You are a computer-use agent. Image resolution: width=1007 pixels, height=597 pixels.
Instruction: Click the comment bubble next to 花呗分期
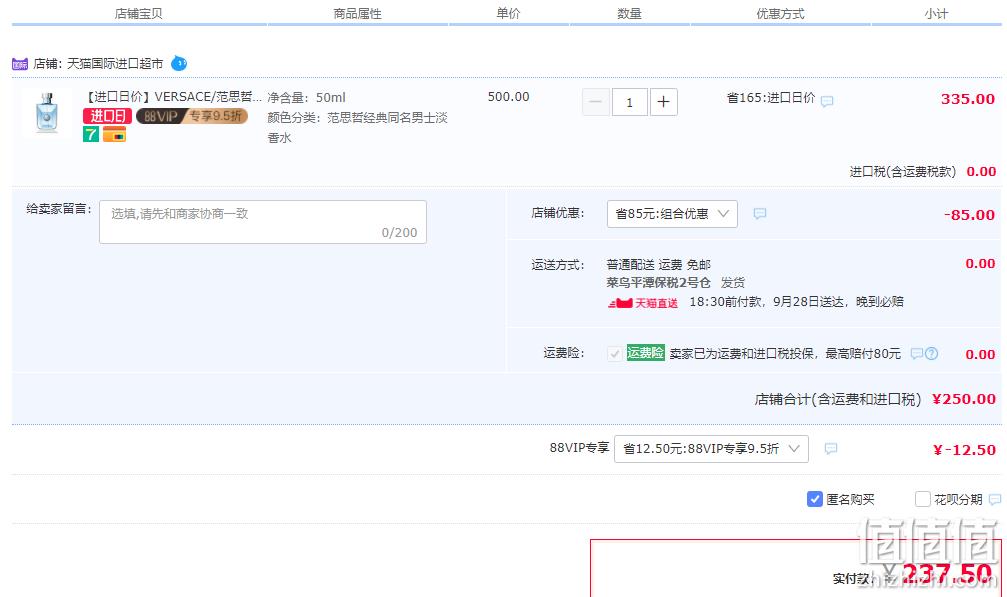(x=995, y=499)
